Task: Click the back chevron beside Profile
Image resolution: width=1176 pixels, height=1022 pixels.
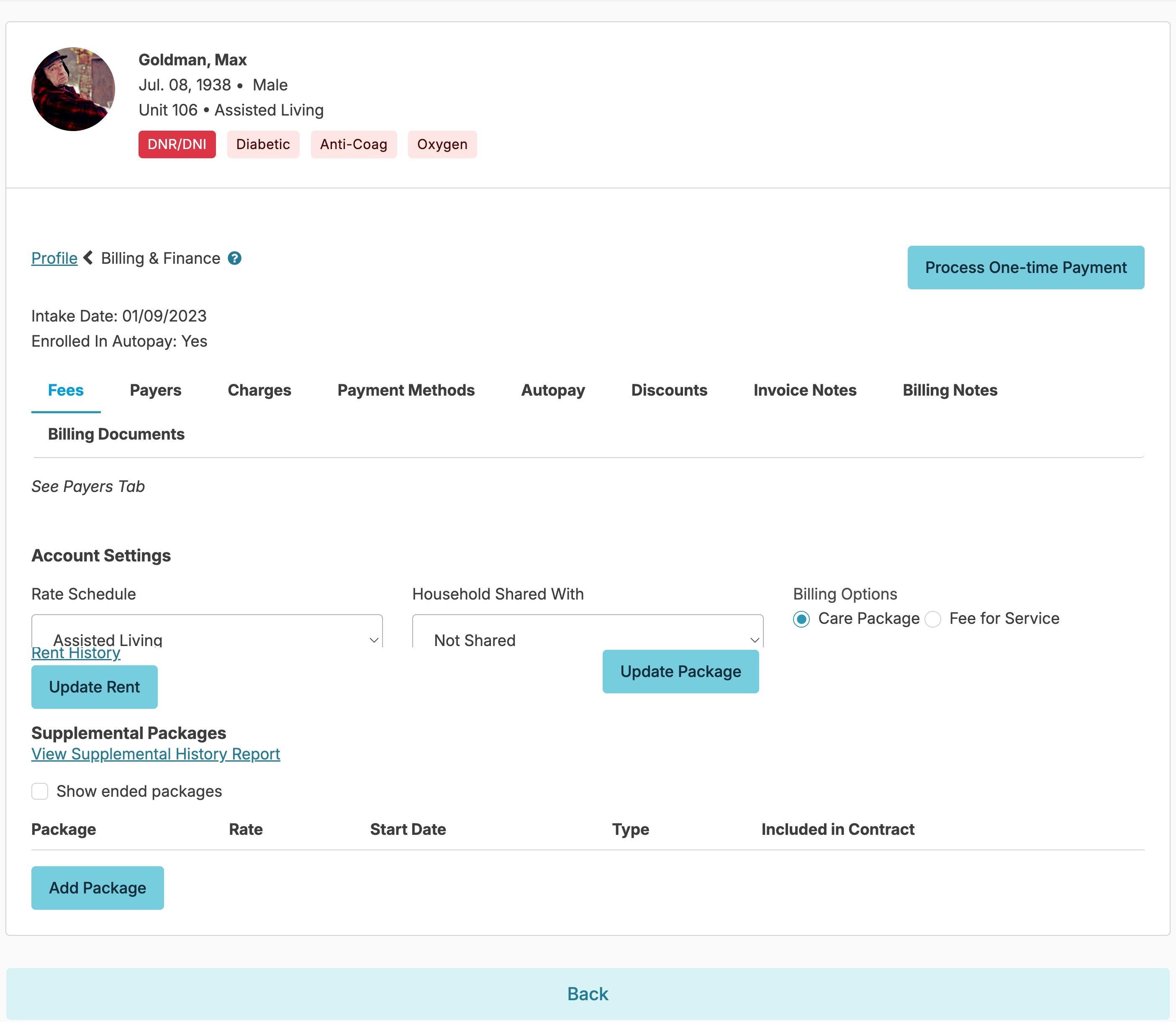Action: pyautogui.click(x=88, y=258)
